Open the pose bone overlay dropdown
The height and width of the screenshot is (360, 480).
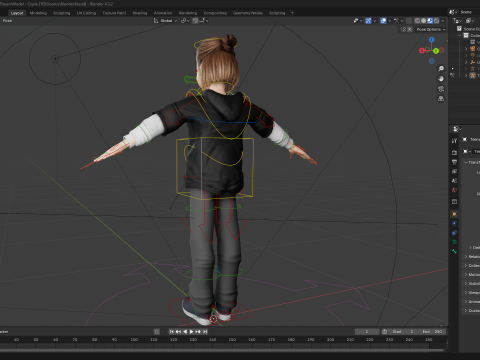pyautogui.click(x=398, y=21)
